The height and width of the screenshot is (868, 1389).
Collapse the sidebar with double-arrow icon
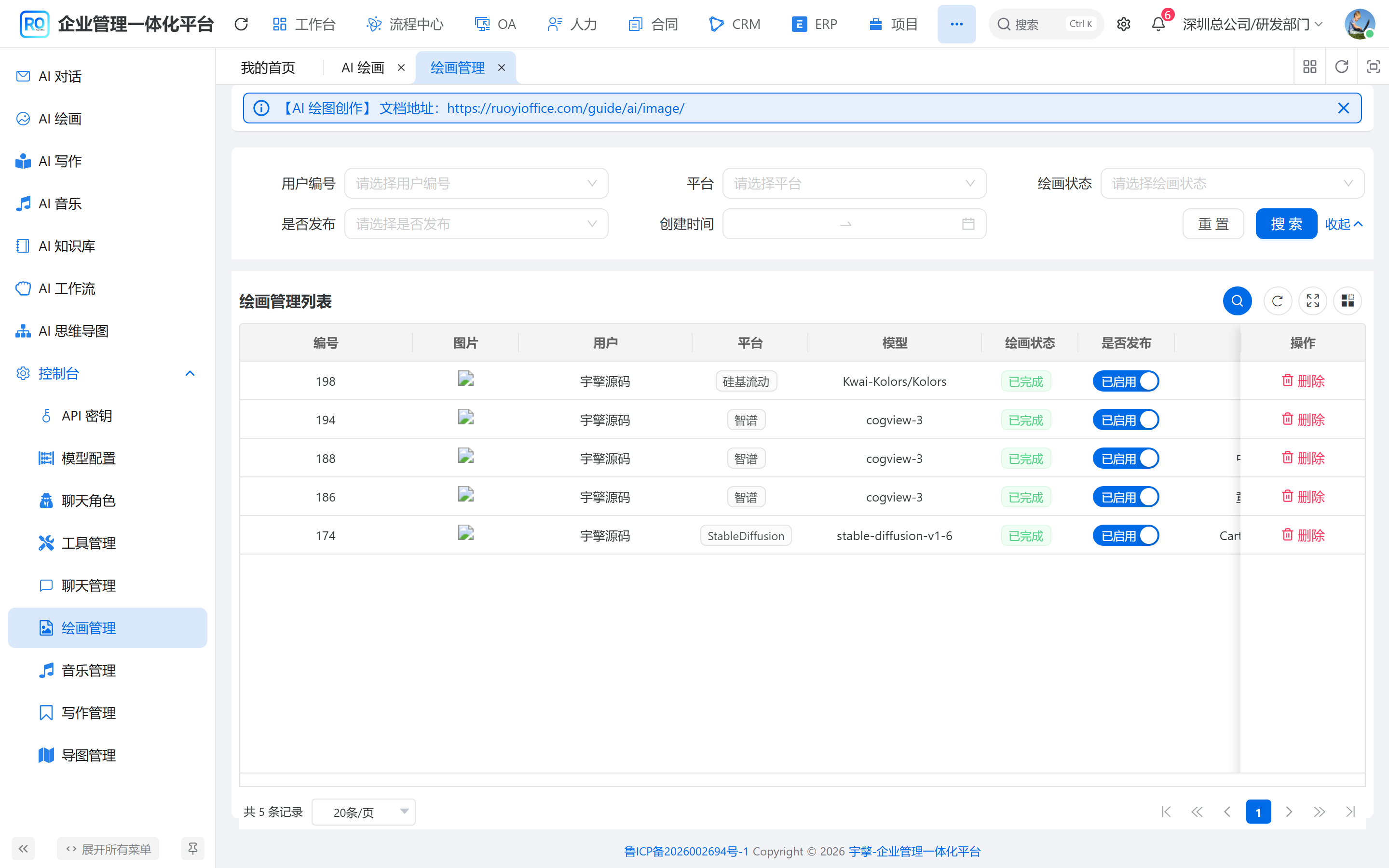(23, 849)
